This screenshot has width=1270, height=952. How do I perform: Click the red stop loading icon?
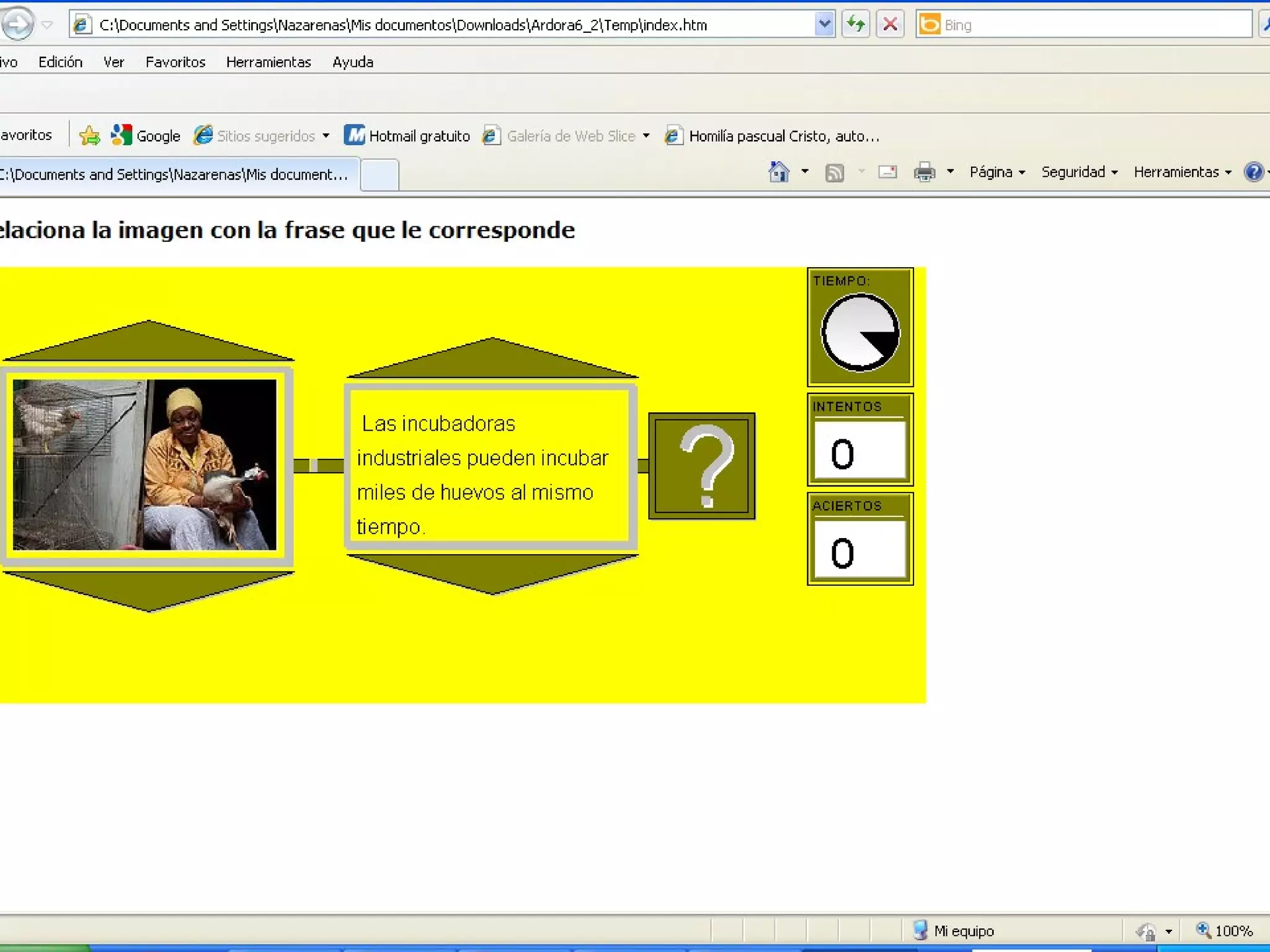click(890, 25)
